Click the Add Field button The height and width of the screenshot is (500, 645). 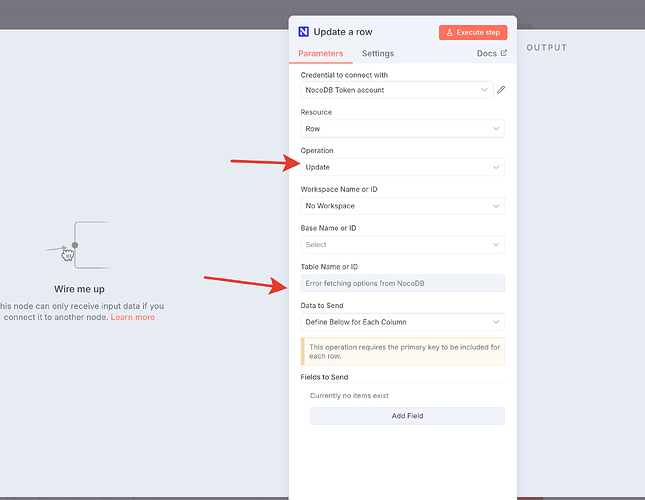tap(407, 416)
